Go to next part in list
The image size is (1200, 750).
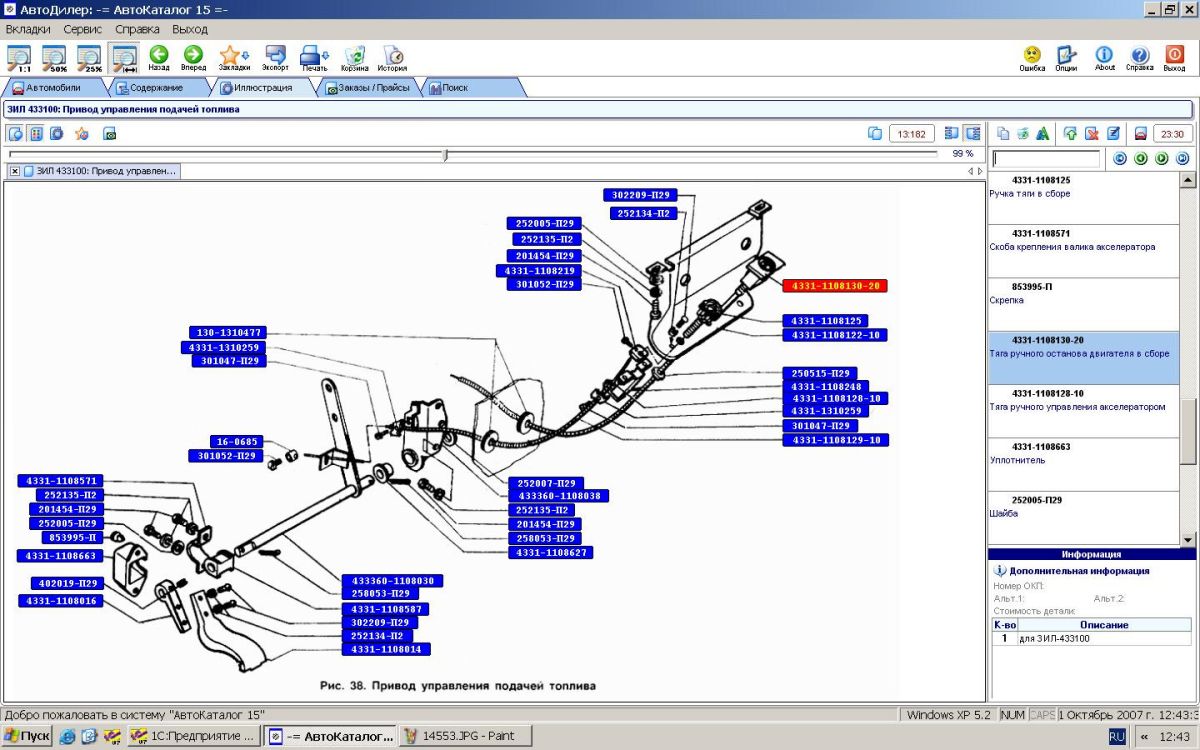(1161, 159)
